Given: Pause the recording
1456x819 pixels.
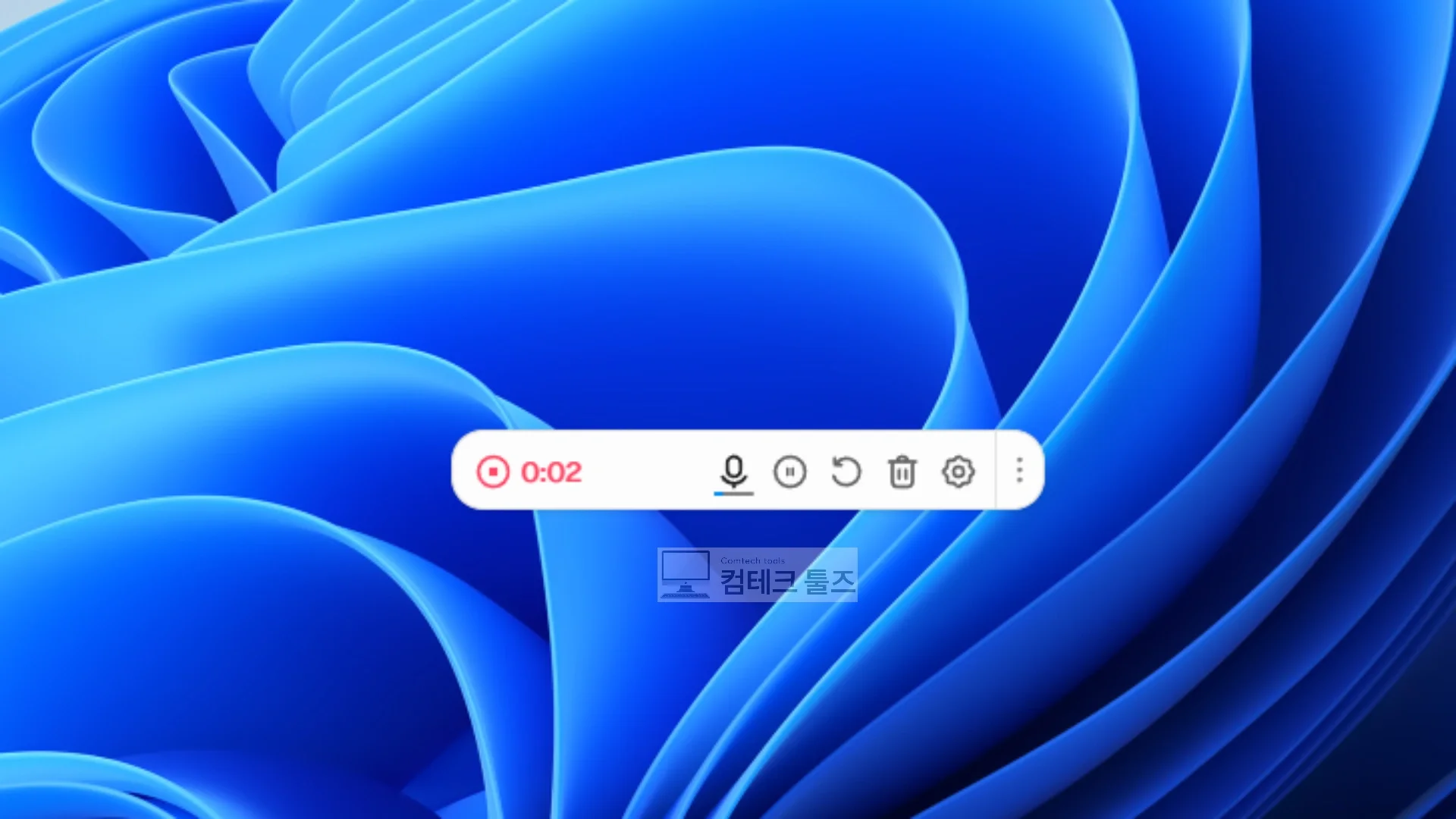Looking at the screenshot, I should click(789, 472).
